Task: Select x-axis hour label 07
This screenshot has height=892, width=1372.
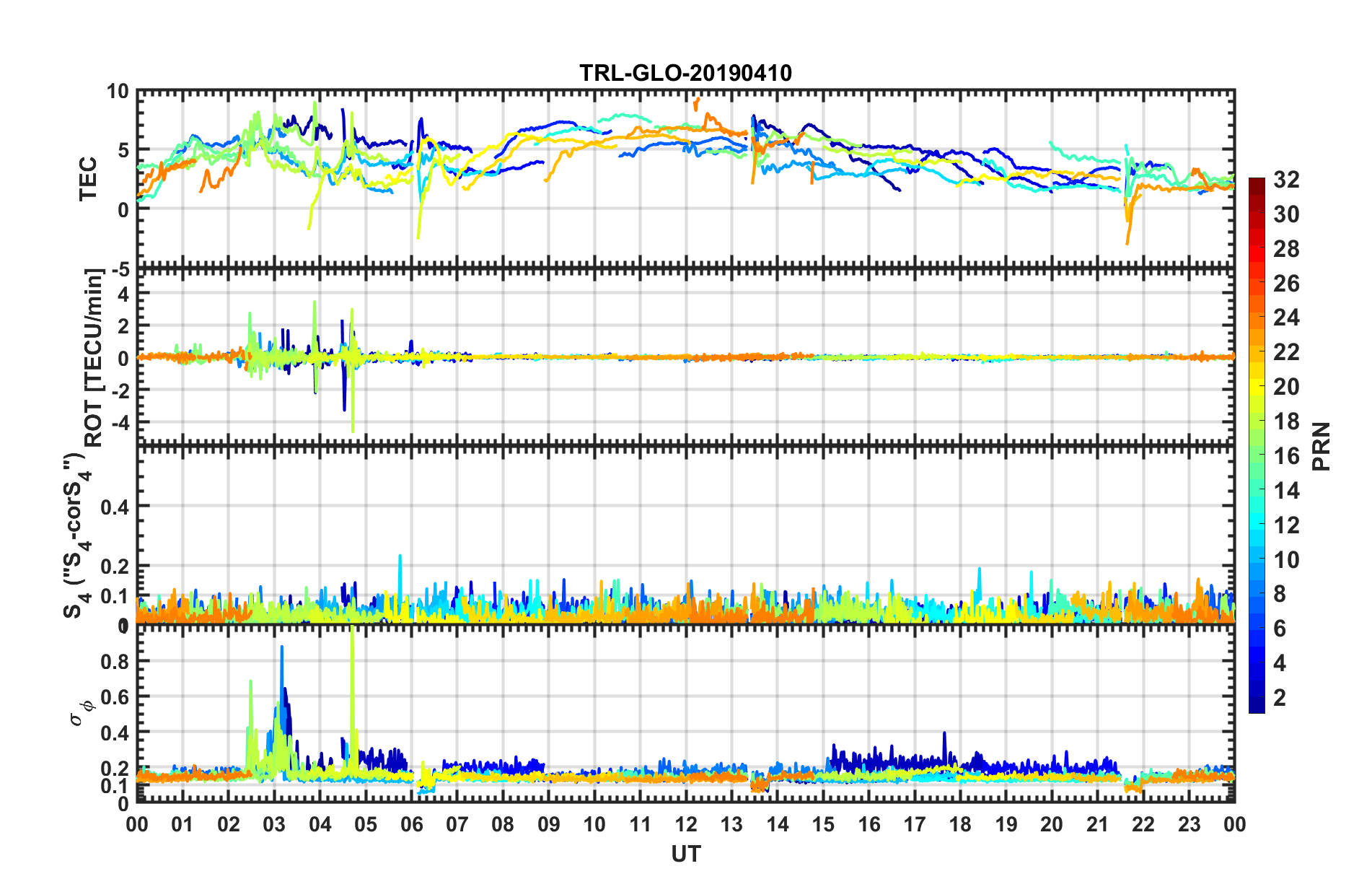Action: coord(457,824)
